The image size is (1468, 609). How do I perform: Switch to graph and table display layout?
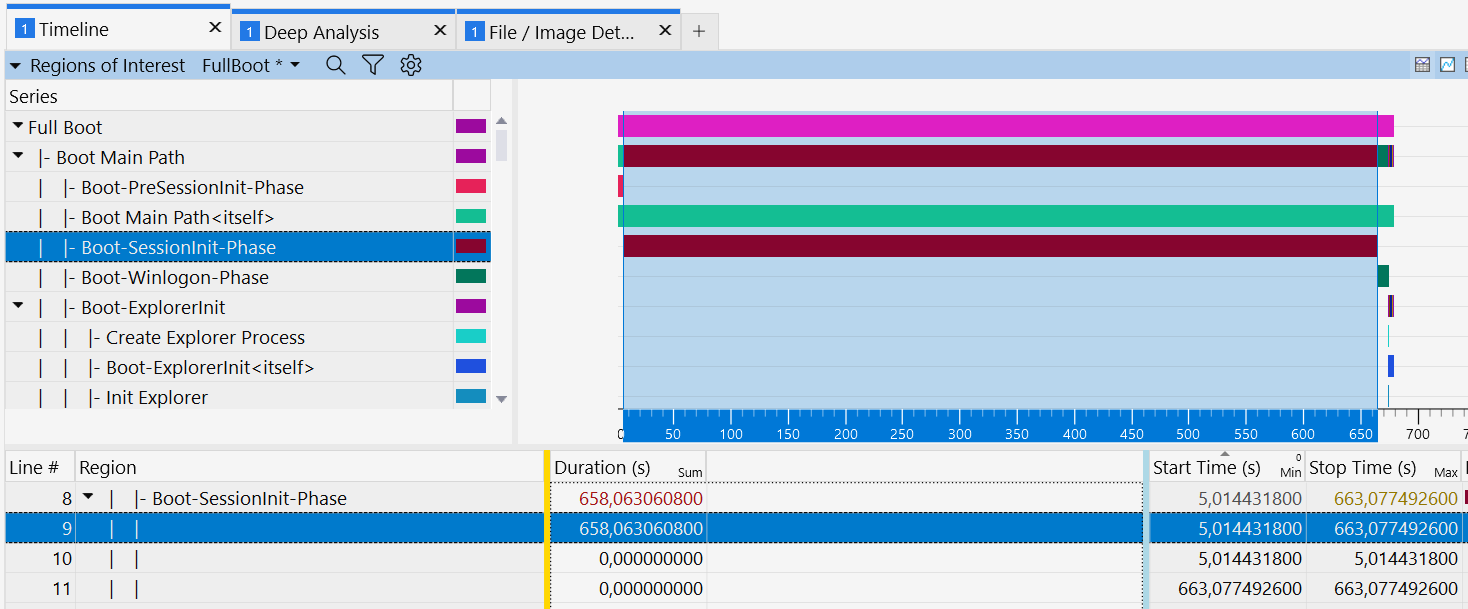pyautogui.click(x=1422, y=65)
